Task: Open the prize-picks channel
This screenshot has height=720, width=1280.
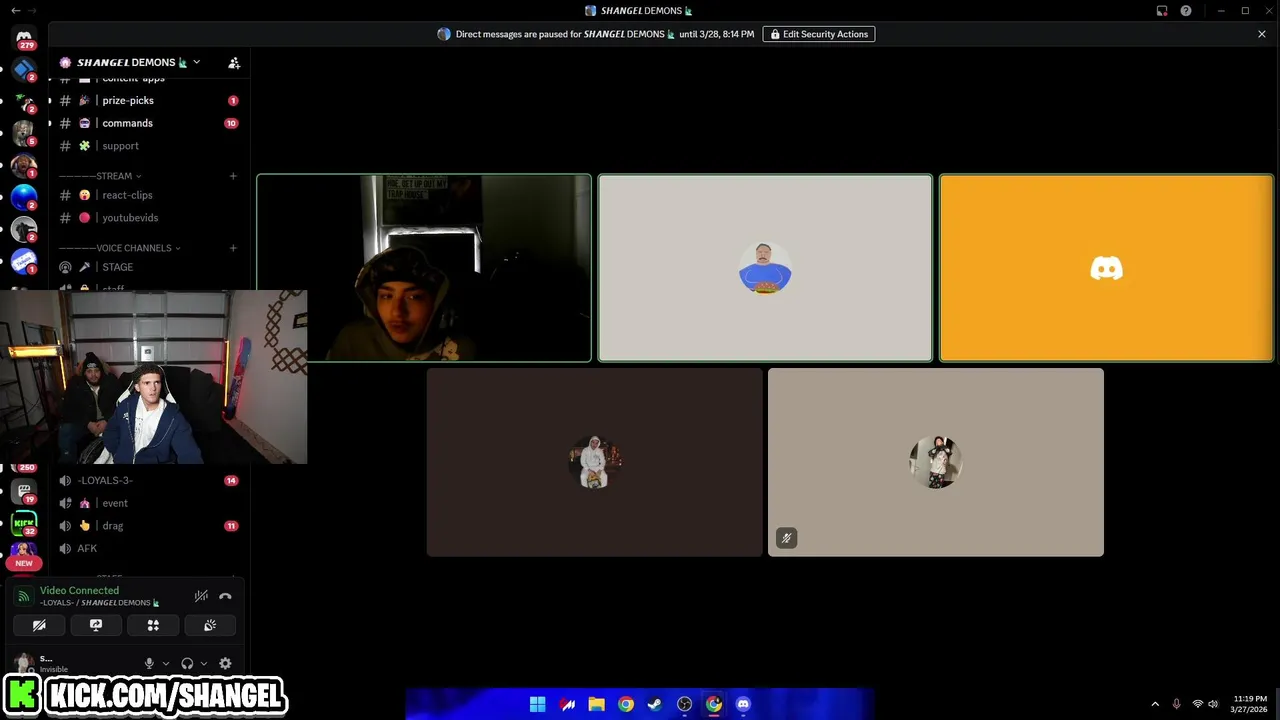Action: [148, 100]
